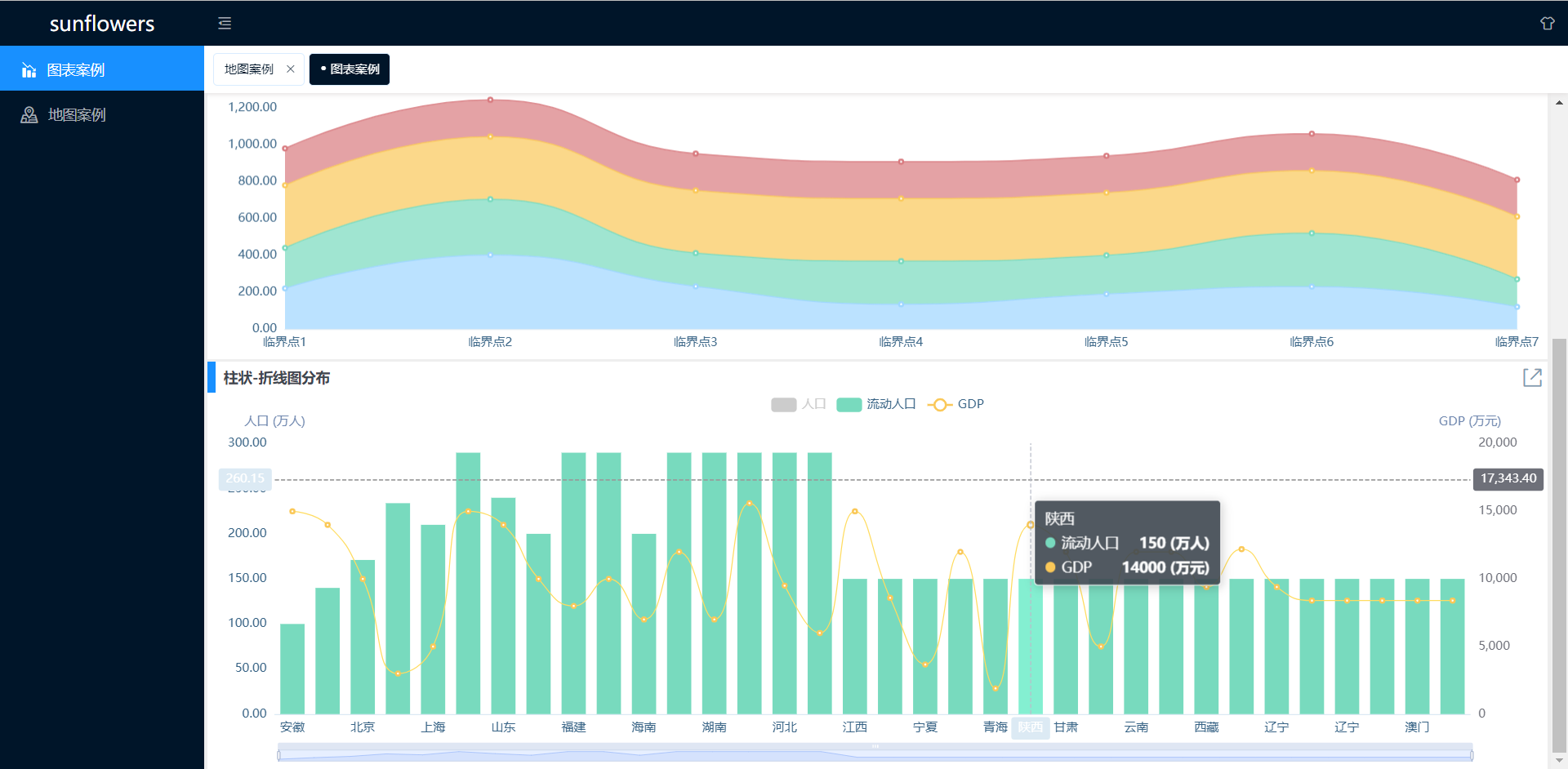The height and width of the screenshot is (769, 1568).
Task: Click the page scrollbar down arrow
Action: click(1559, 761)
